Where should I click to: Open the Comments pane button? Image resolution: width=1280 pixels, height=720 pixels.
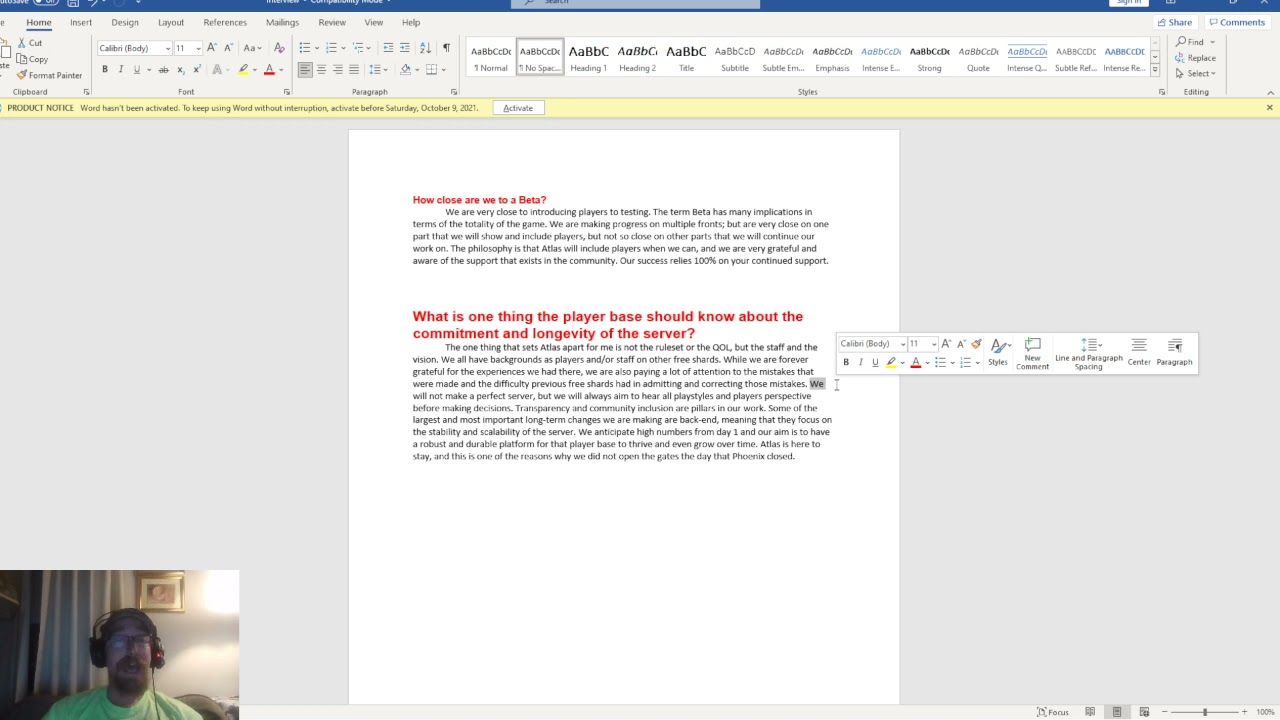click(x=1237, y=22)
